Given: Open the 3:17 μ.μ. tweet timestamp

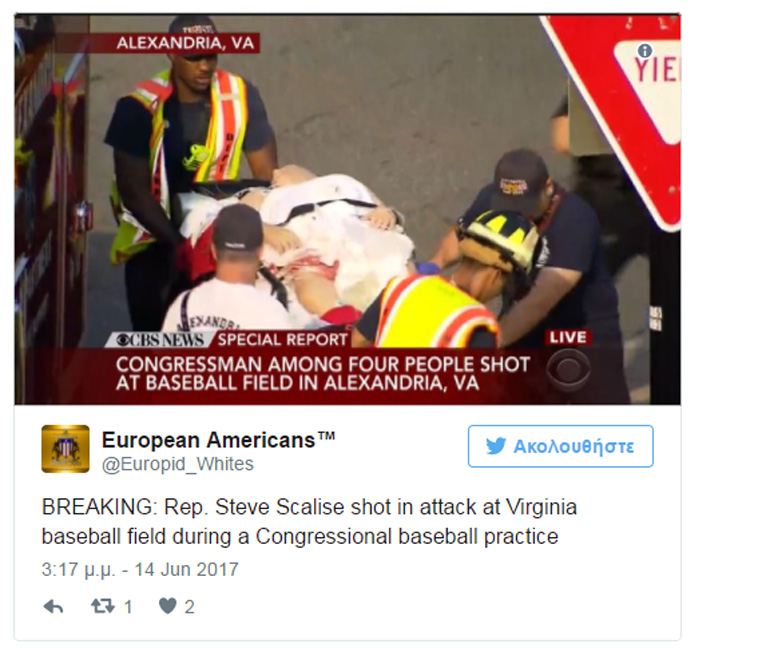Looking at the screenshot, I should click(x=79, y=570).
